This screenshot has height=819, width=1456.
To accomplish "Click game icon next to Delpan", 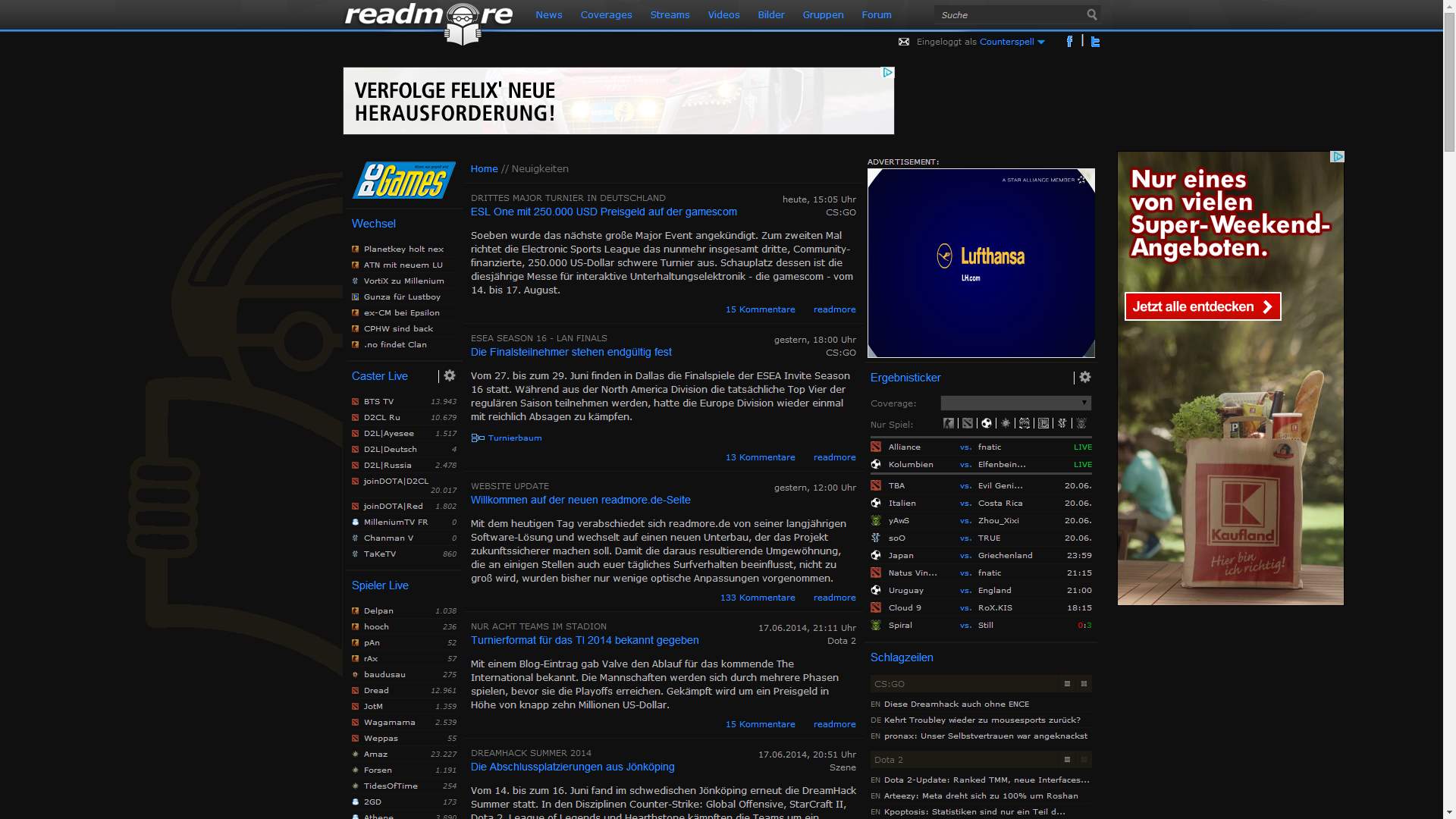I will pos(355,610).
